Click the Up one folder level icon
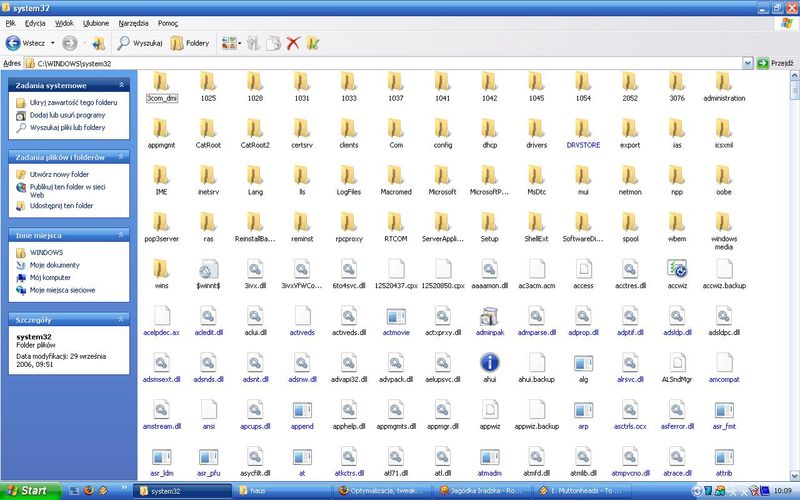 tap(98, 43)
